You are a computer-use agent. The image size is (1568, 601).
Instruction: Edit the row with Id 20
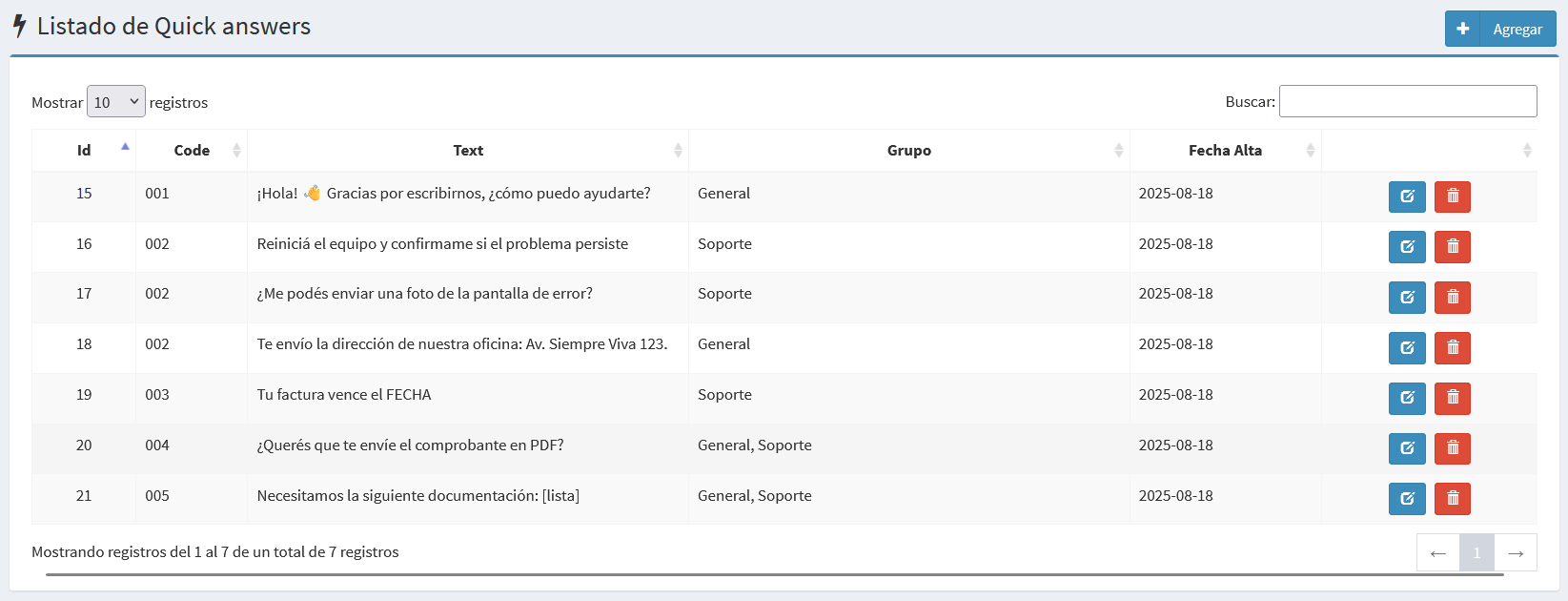pos(1407,448)
